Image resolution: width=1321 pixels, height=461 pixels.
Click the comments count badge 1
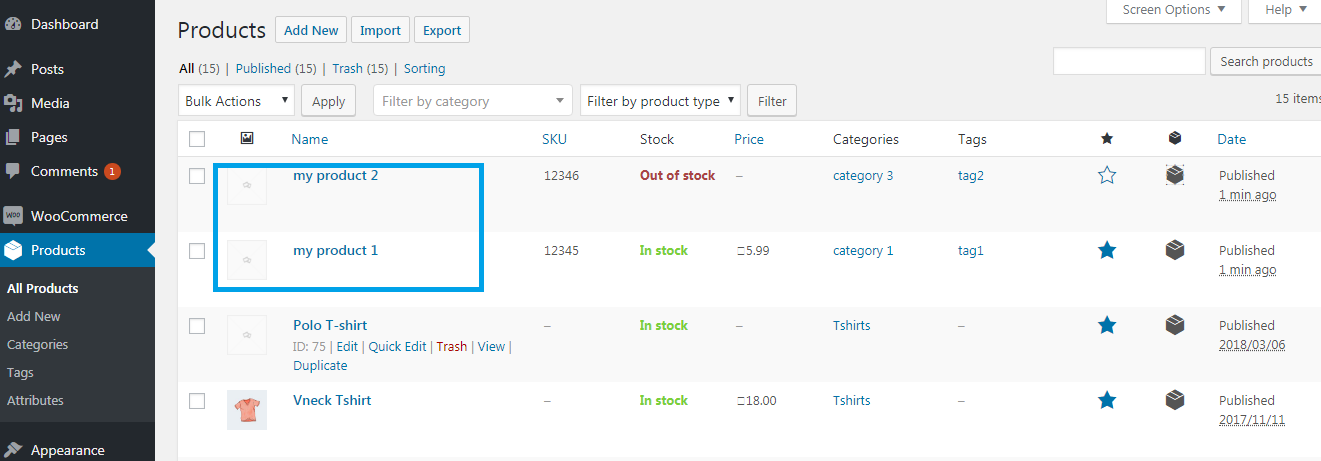coord(113,171)
